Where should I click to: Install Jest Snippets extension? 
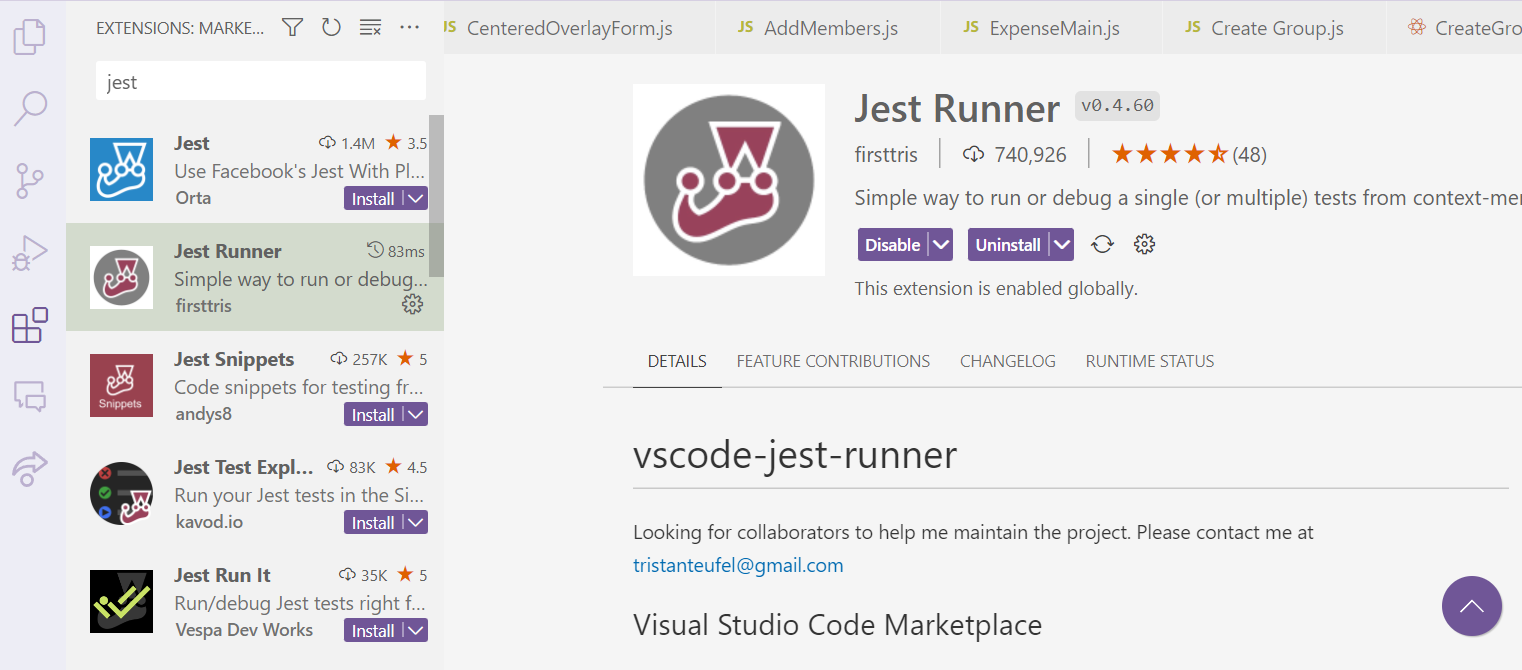pyautogui.click(x=373, y=414)
